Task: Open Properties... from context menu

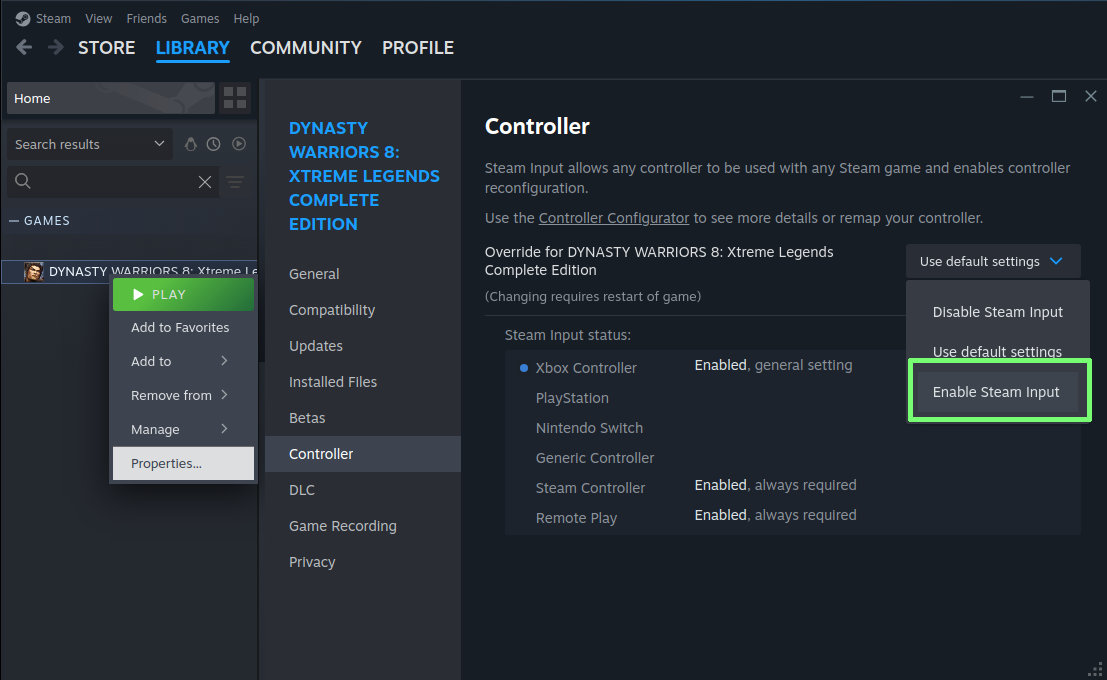Action: pos(183,463)
